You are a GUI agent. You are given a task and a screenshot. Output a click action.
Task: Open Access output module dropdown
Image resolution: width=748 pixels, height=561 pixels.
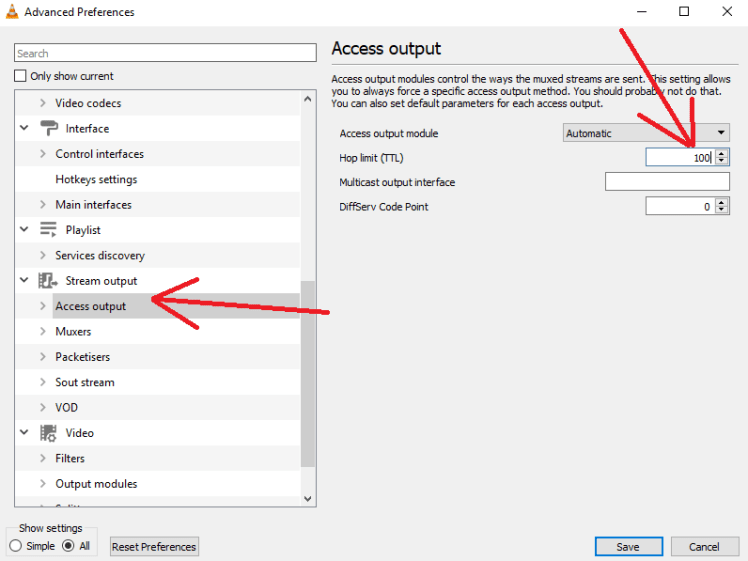point(646,133)
